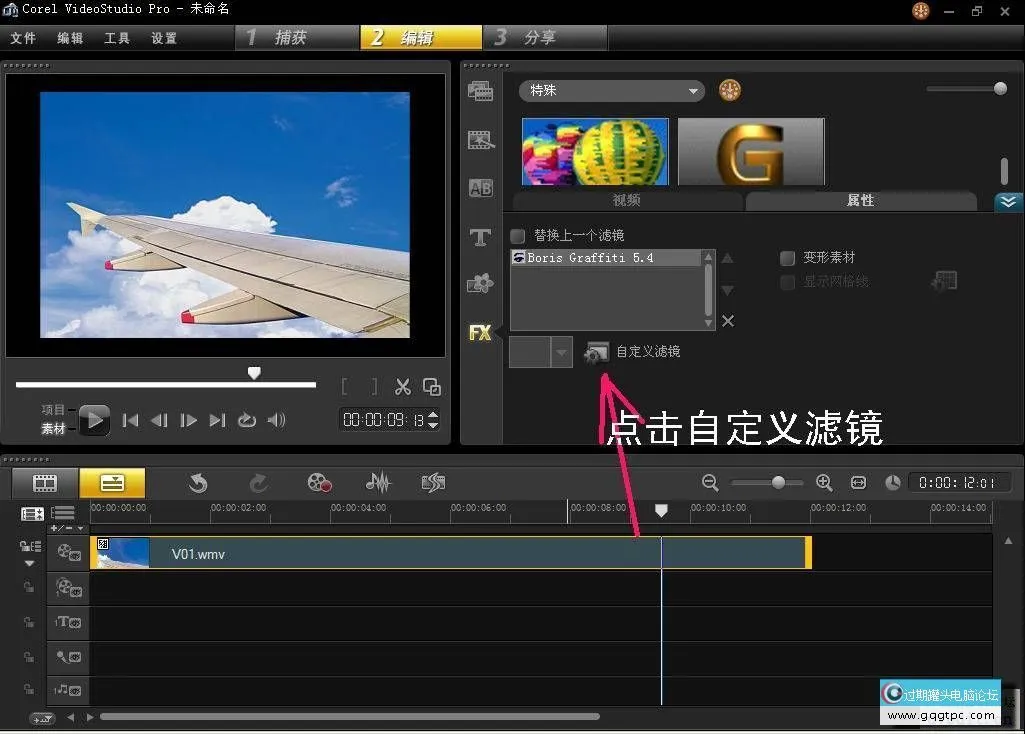Open the filter preset dropdown arrow
This screenshot has width=1025, height=734.
[x=561, y=352]
